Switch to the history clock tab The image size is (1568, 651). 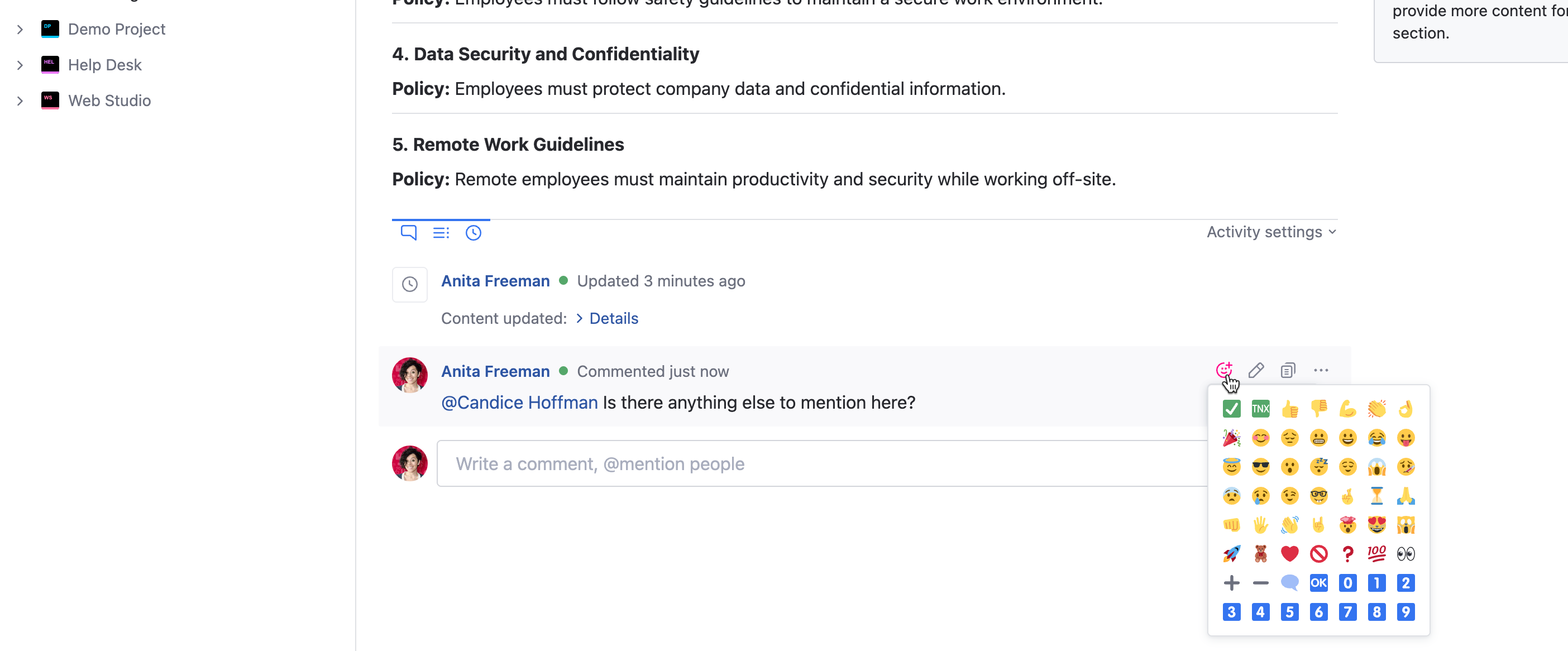473,232
